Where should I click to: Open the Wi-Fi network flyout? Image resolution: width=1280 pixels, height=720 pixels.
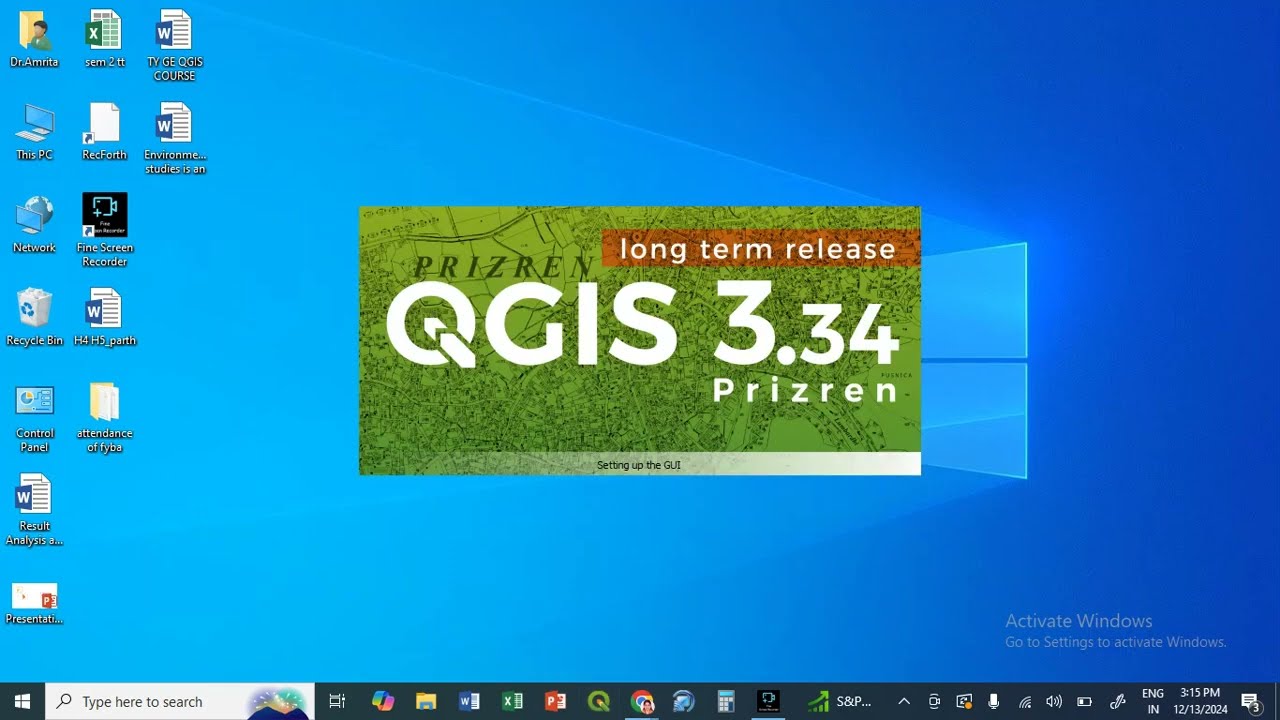tap(1025, 701)
